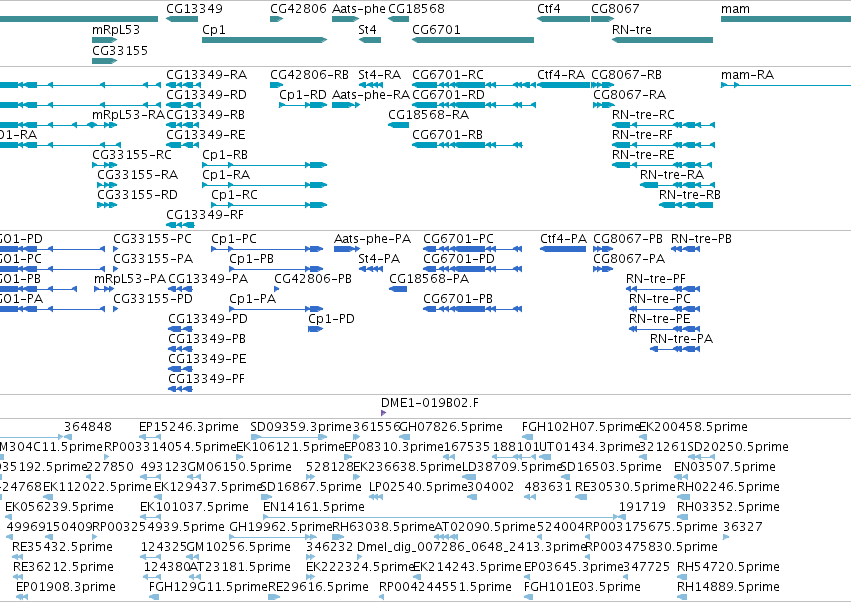Select the CG33155 gene label
Image resolution: width=851 pixels, height=602 pixels.
pyautogui.click(x=120, y=50)
